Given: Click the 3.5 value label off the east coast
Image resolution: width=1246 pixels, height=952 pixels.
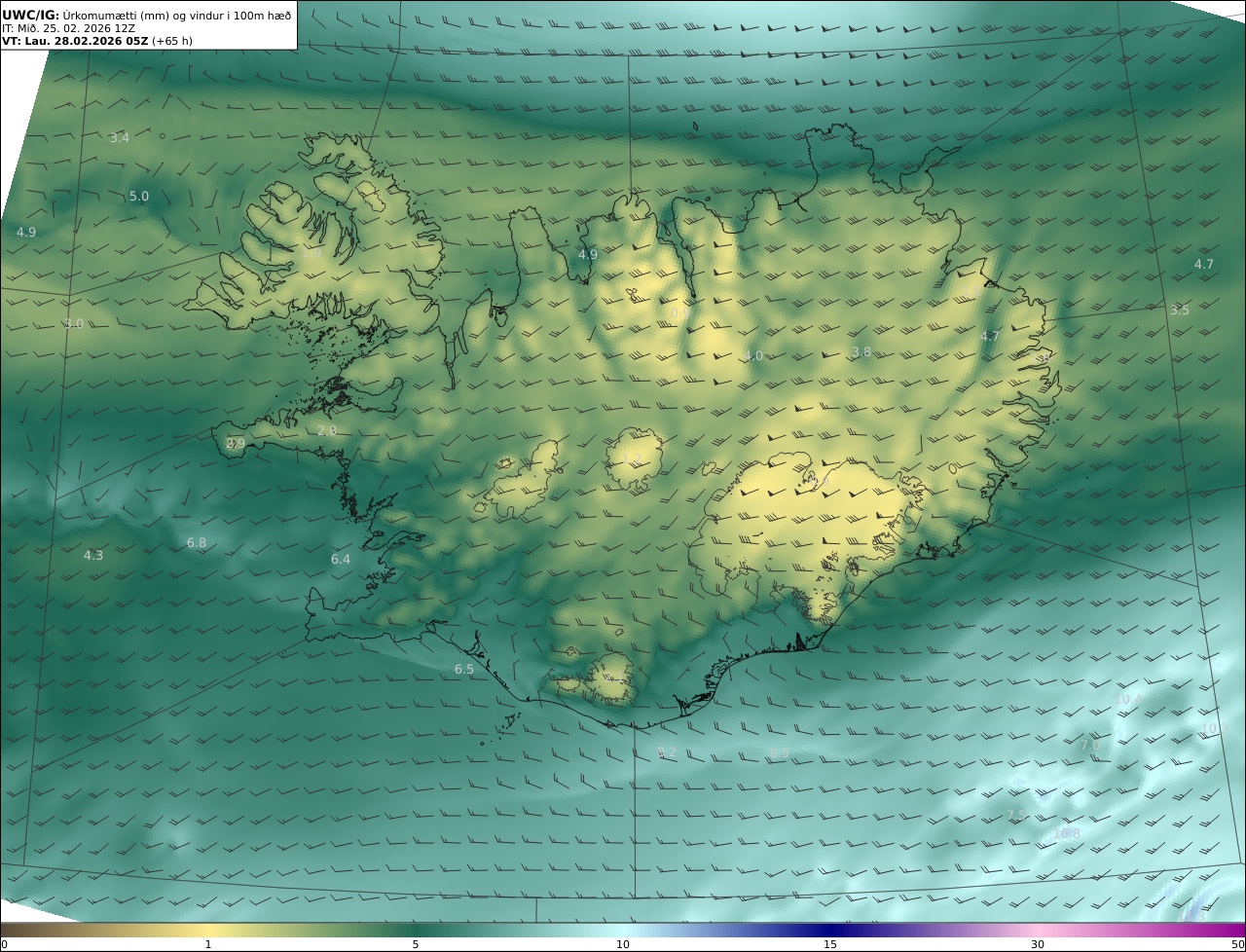Looking at the screenshot, I should (1180, 311).
